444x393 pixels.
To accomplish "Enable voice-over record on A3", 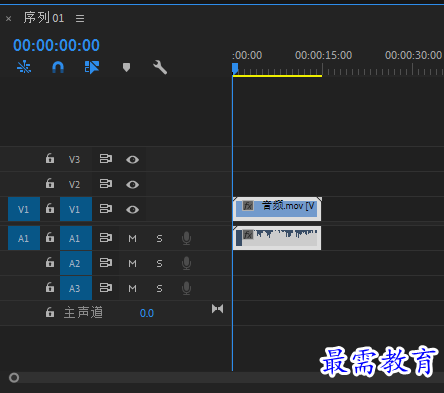I will [186, 288].
